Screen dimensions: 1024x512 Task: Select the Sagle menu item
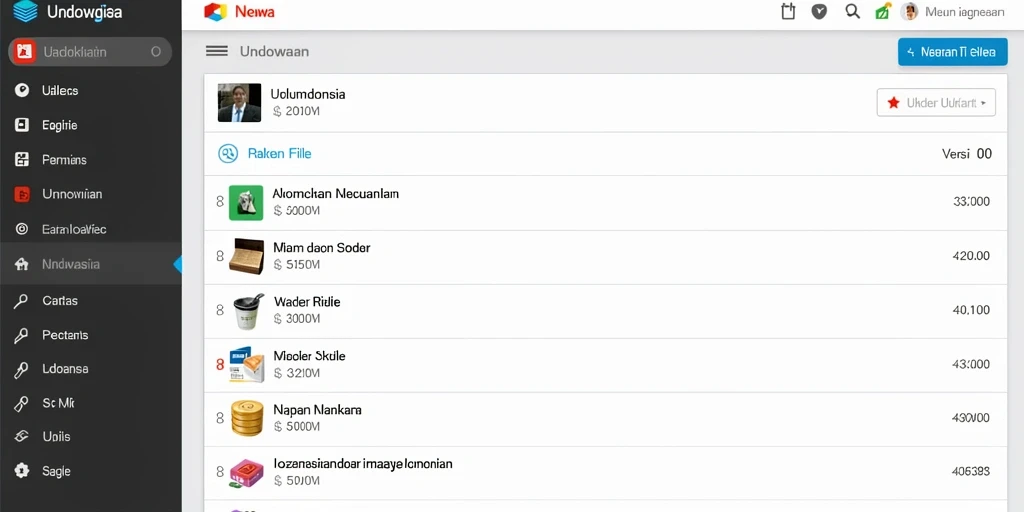(x=91, y=470)
